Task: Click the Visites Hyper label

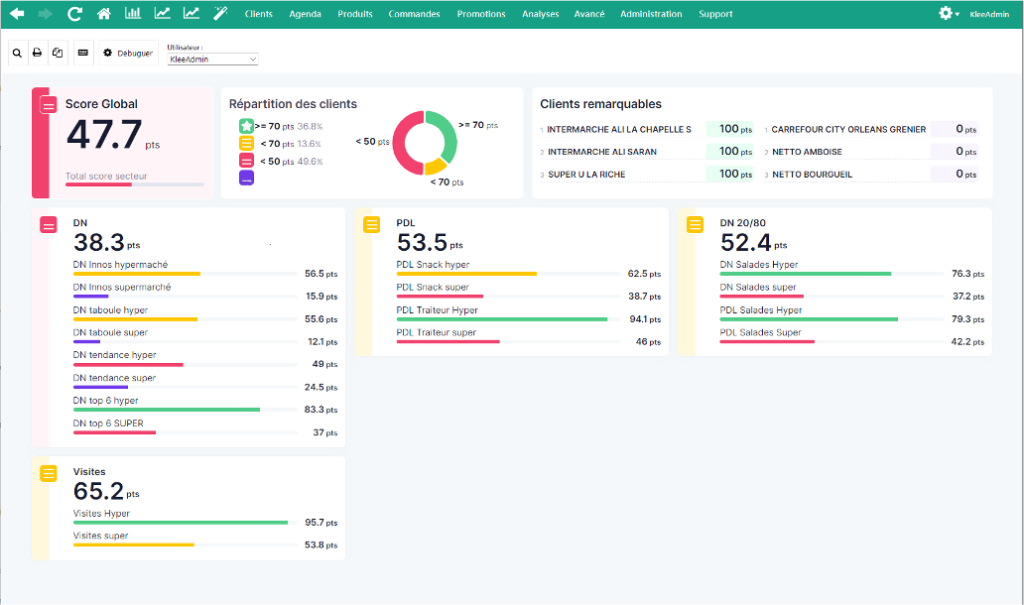Action: (x=101, y=514)
